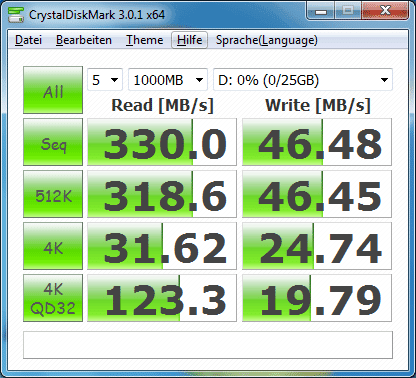Click the Seq read result 330.0

click(162, 142)
